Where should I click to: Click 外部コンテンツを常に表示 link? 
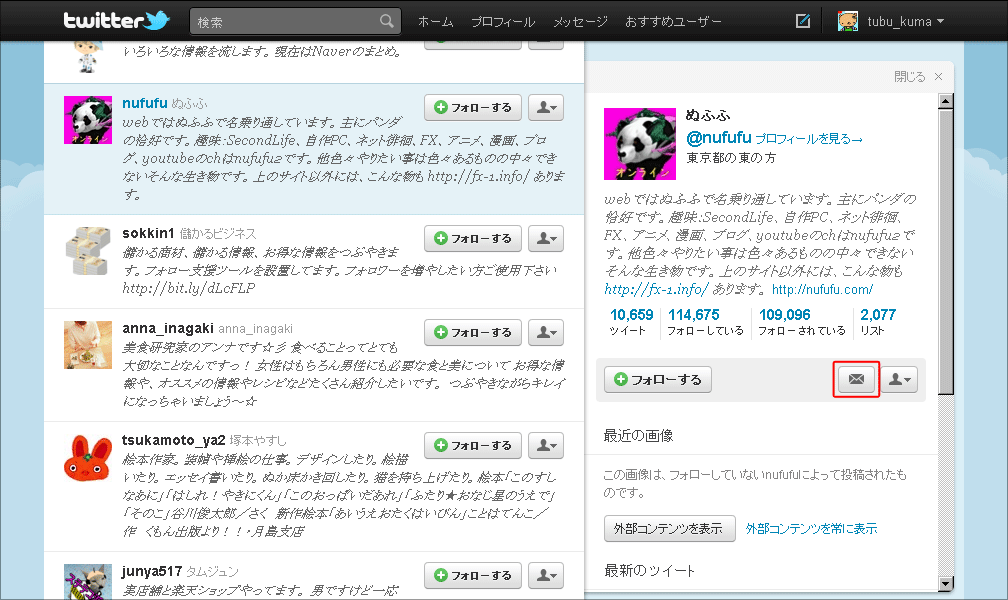click(x=811, y=529)
